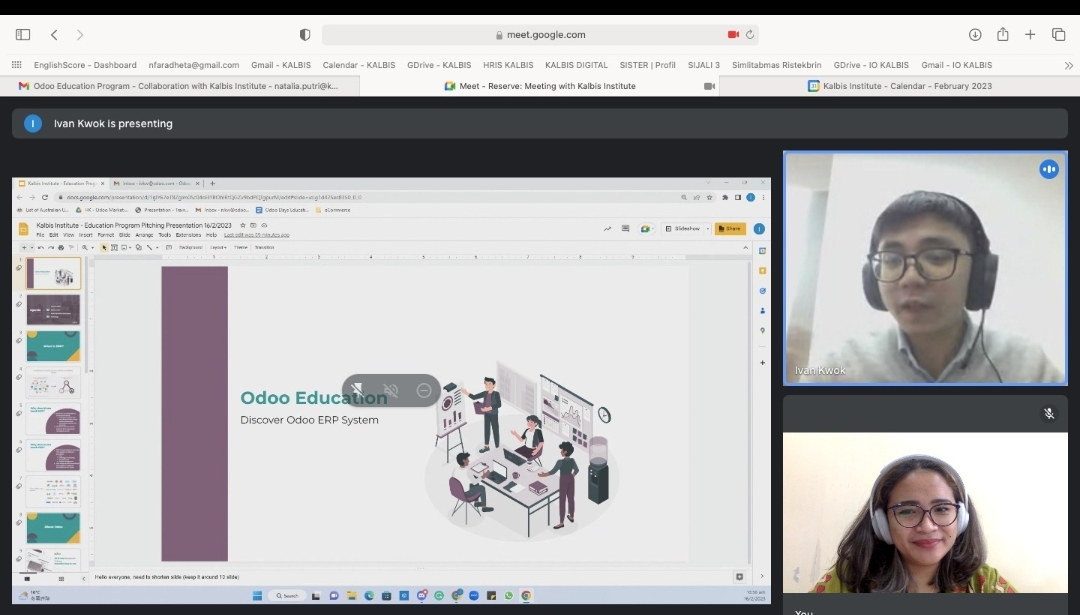Click the Search box in Windows taskbar
1080x615 pixels.
287,596
